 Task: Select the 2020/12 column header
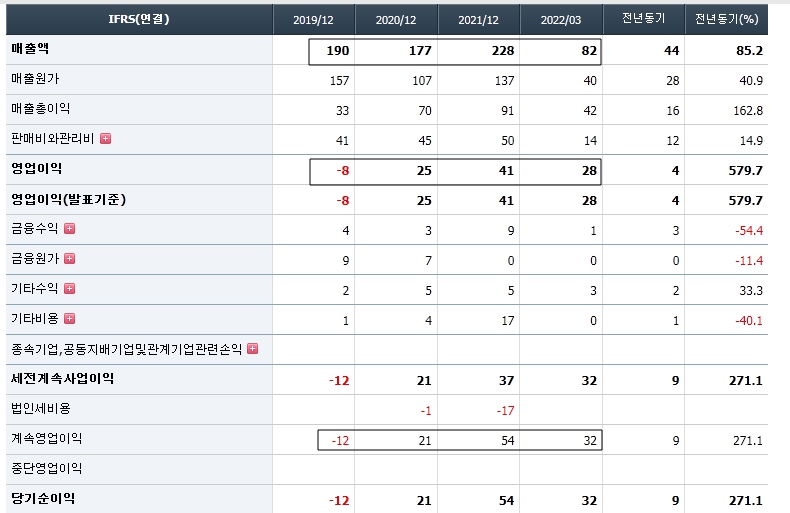396,20
